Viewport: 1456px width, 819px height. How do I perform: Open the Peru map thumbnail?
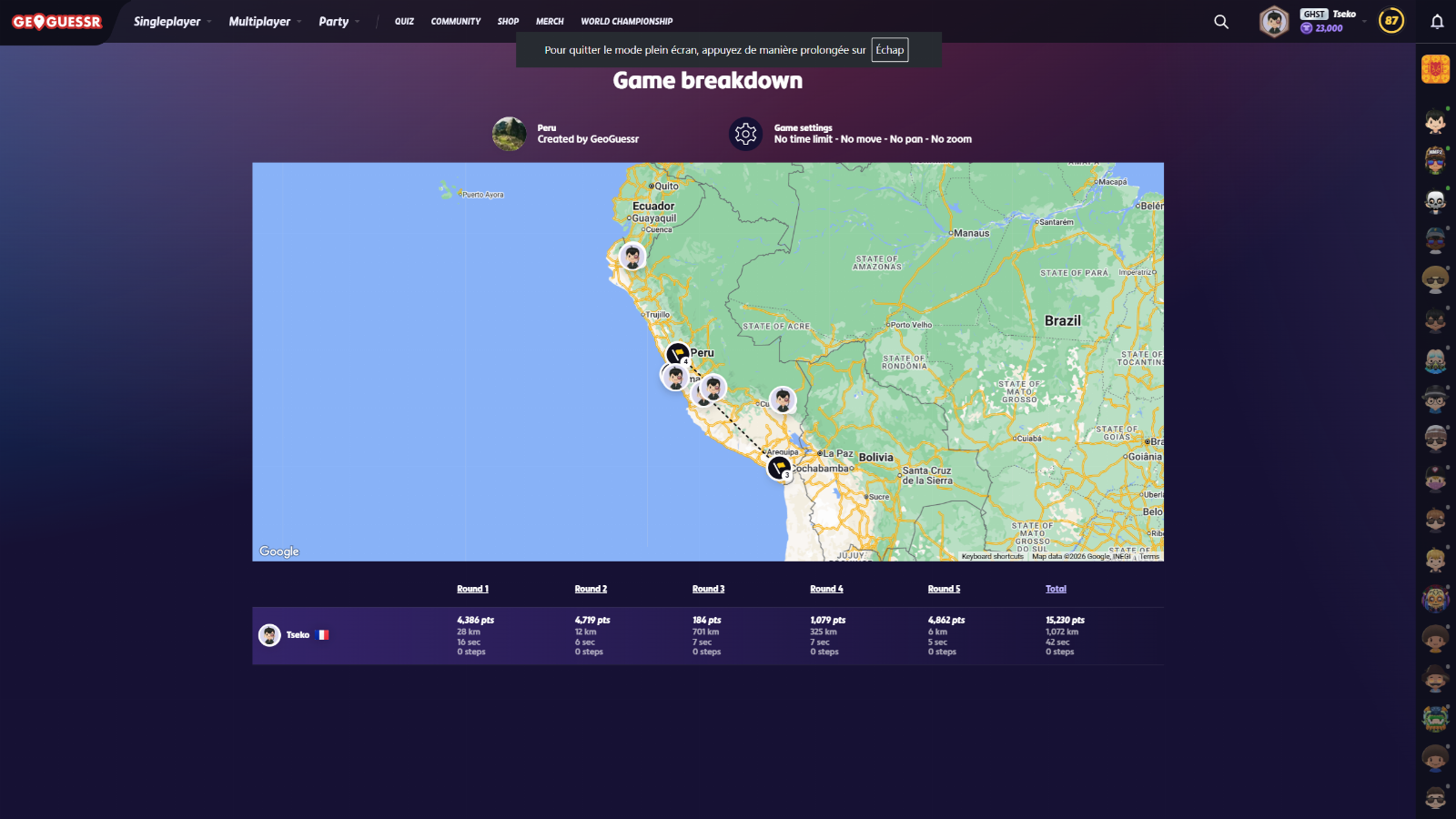(509, 134)
